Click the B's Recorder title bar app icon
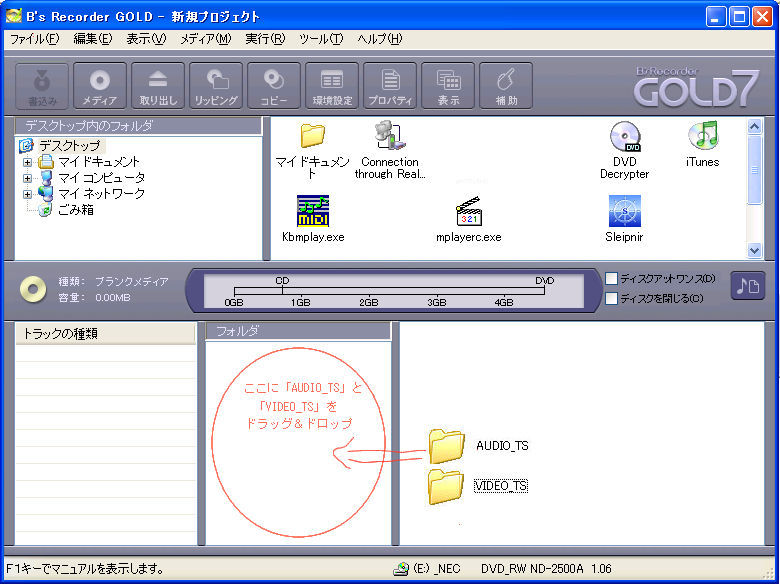Screen dimensions: 780x585 click(x=13, y=16)
